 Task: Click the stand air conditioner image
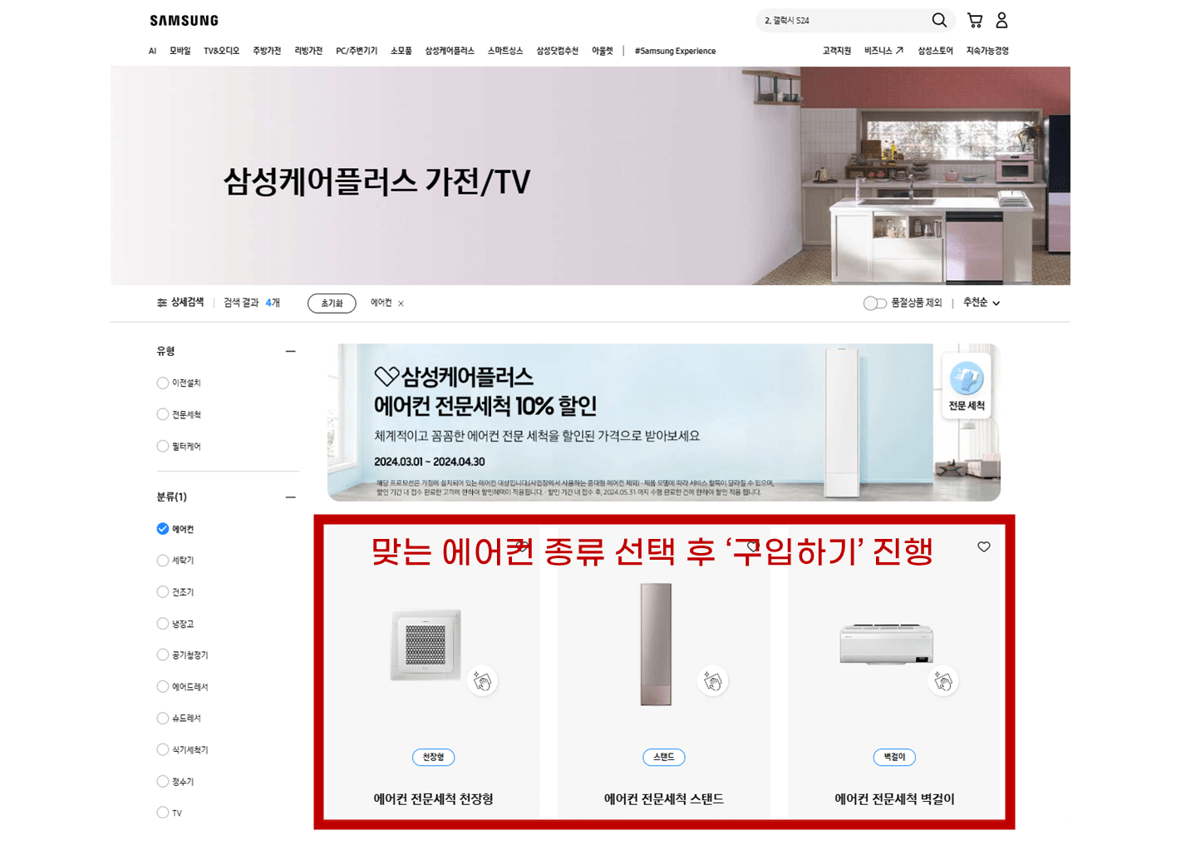coord(656,644)
